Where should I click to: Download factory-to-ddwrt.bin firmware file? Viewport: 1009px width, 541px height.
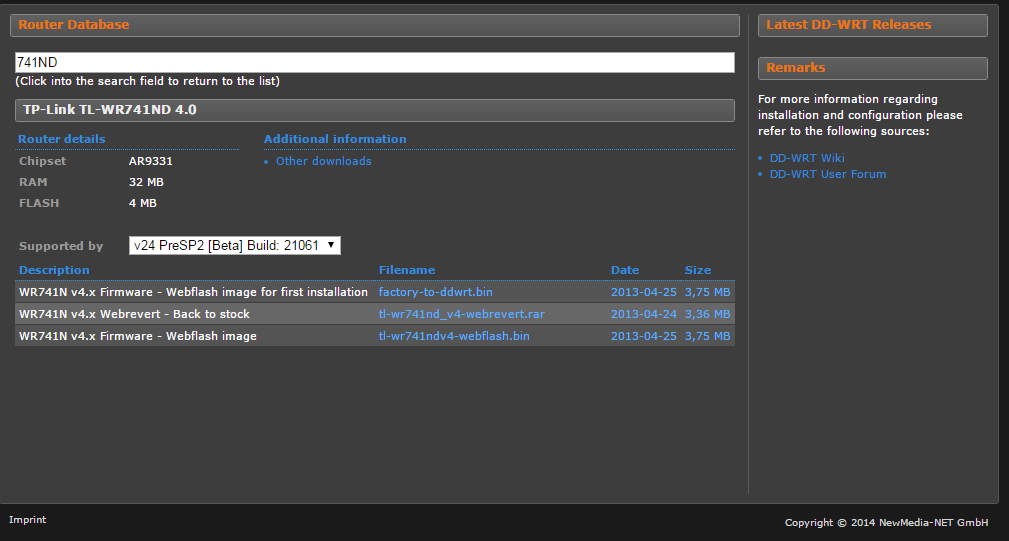pyautogui.click(x=436, y=292)
